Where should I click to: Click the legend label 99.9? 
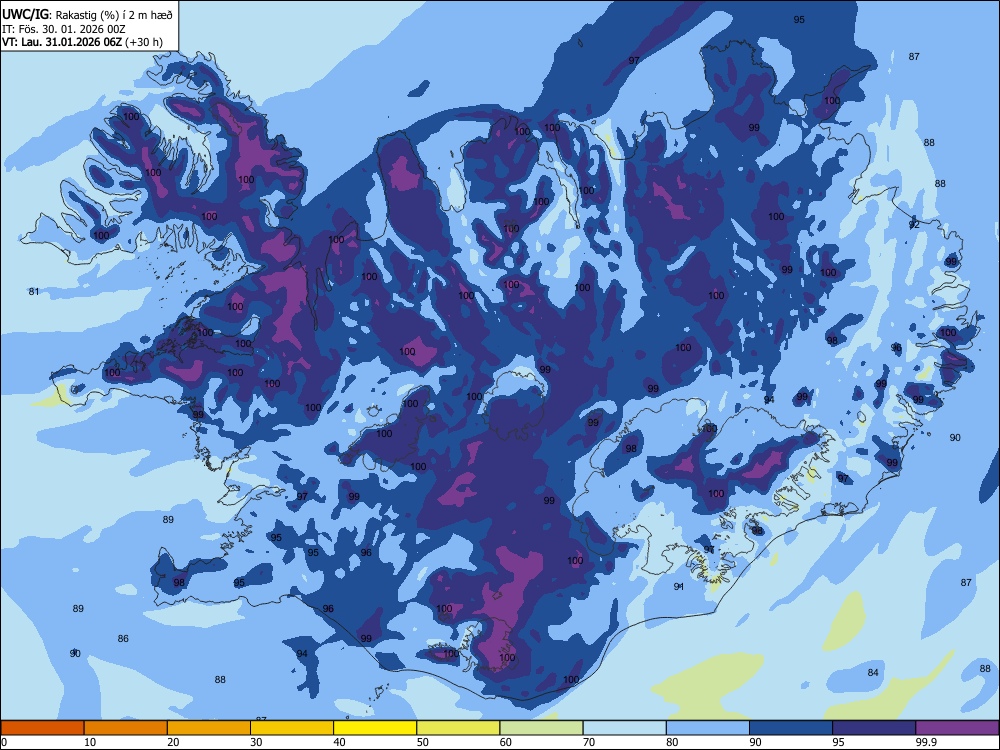pos(925,742)
